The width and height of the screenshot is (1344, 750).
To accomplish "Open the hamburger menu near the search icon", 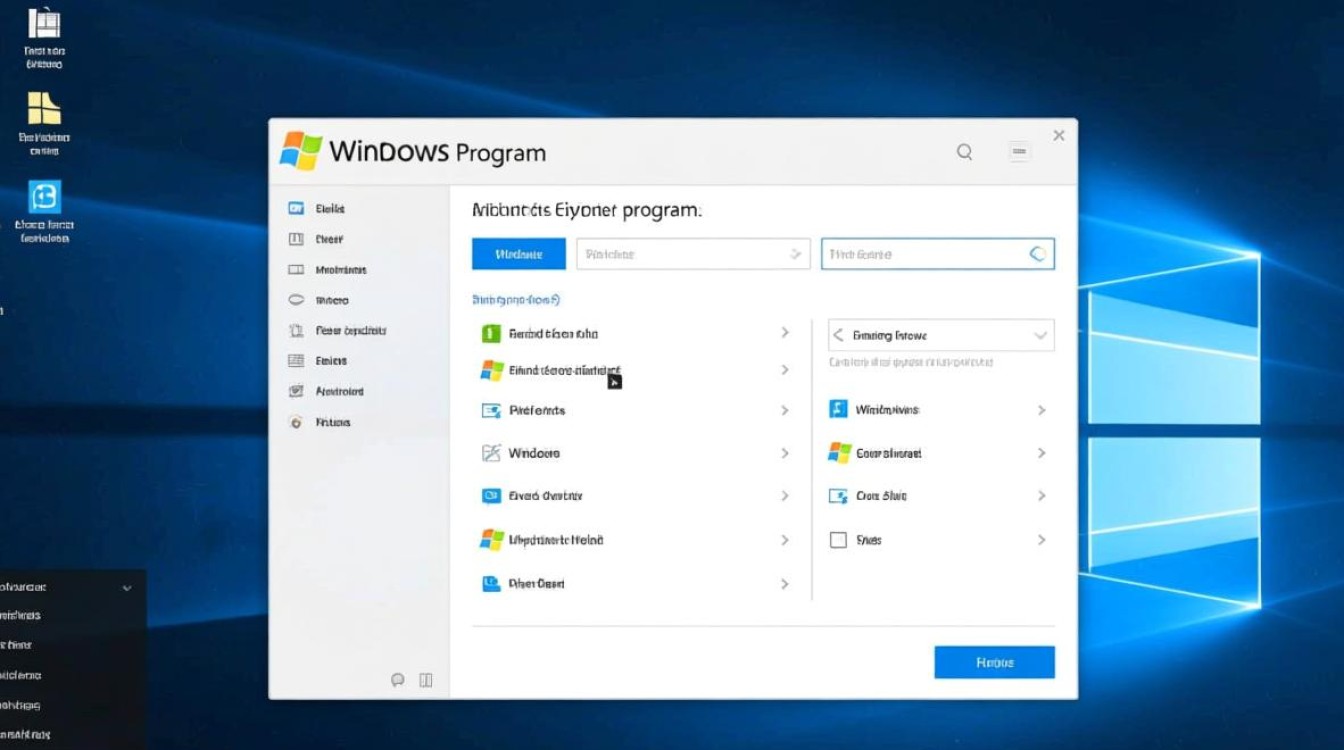I will (1019, 151).
